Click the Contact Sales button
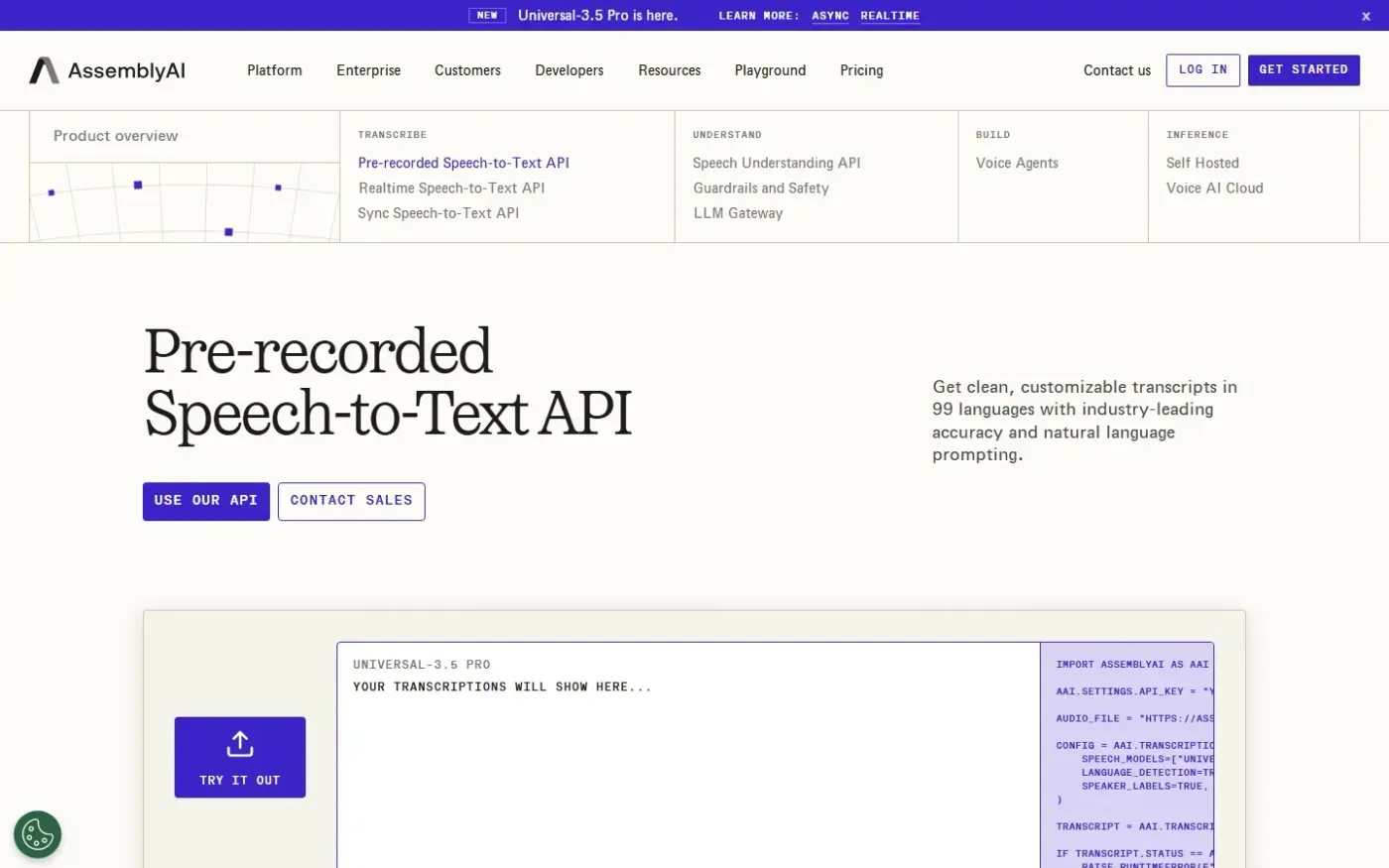The image size is (1389, 868). tap(351, 501)
